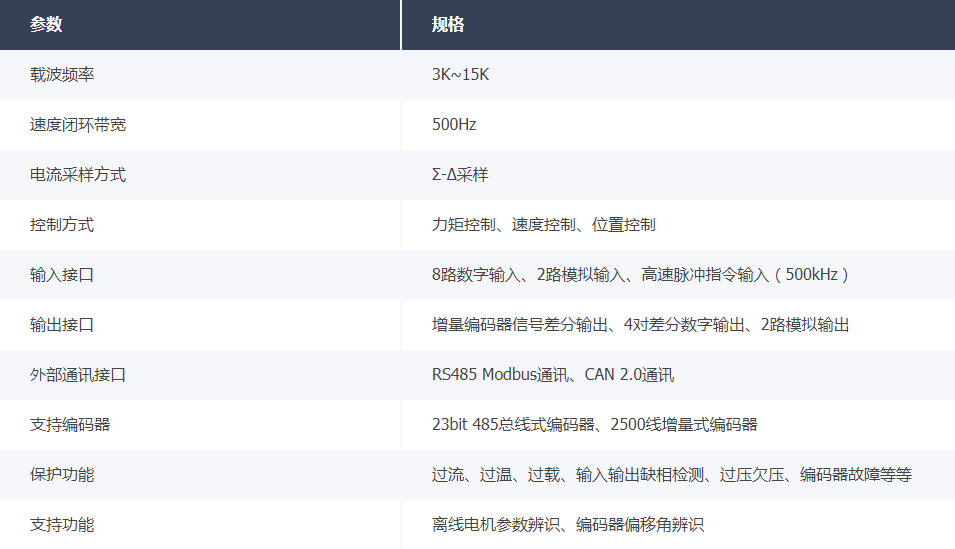This screenshot has width=955, height=549.
Task: Click the 参数 column header
Action: pos(200,24)
